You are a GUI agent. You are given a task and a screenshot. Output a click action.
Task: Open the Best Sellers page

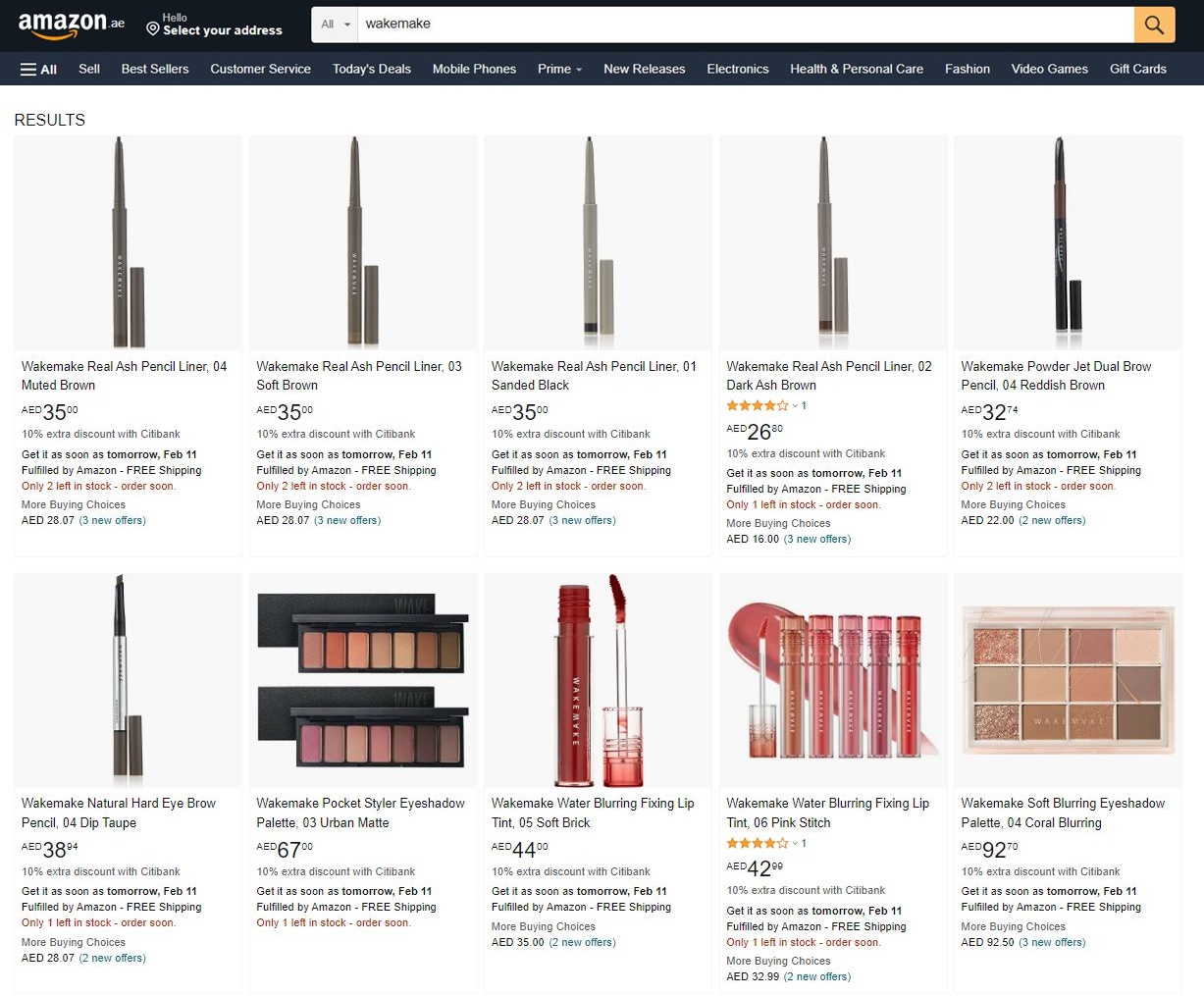155,69
